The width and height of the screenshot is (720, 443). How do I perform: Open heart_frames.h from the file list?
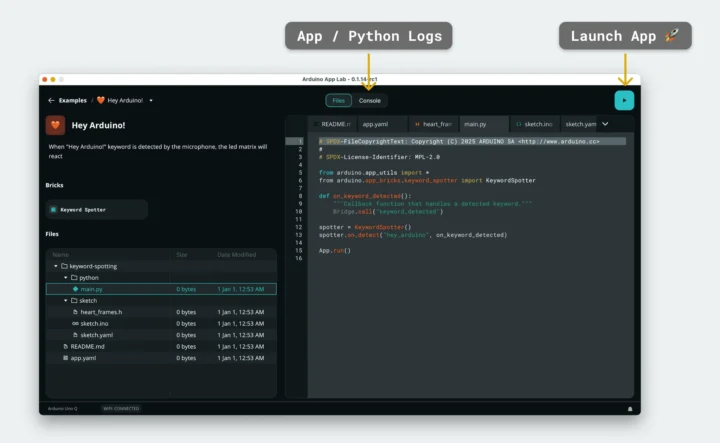point(100,312)
